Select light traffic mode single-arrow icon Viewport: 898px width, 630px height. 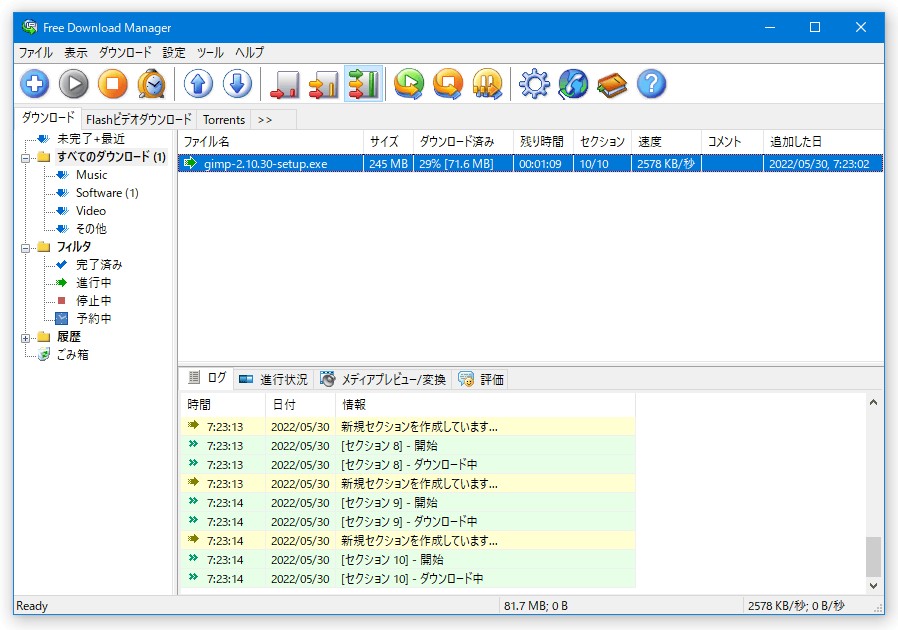[x=285, y=84]
